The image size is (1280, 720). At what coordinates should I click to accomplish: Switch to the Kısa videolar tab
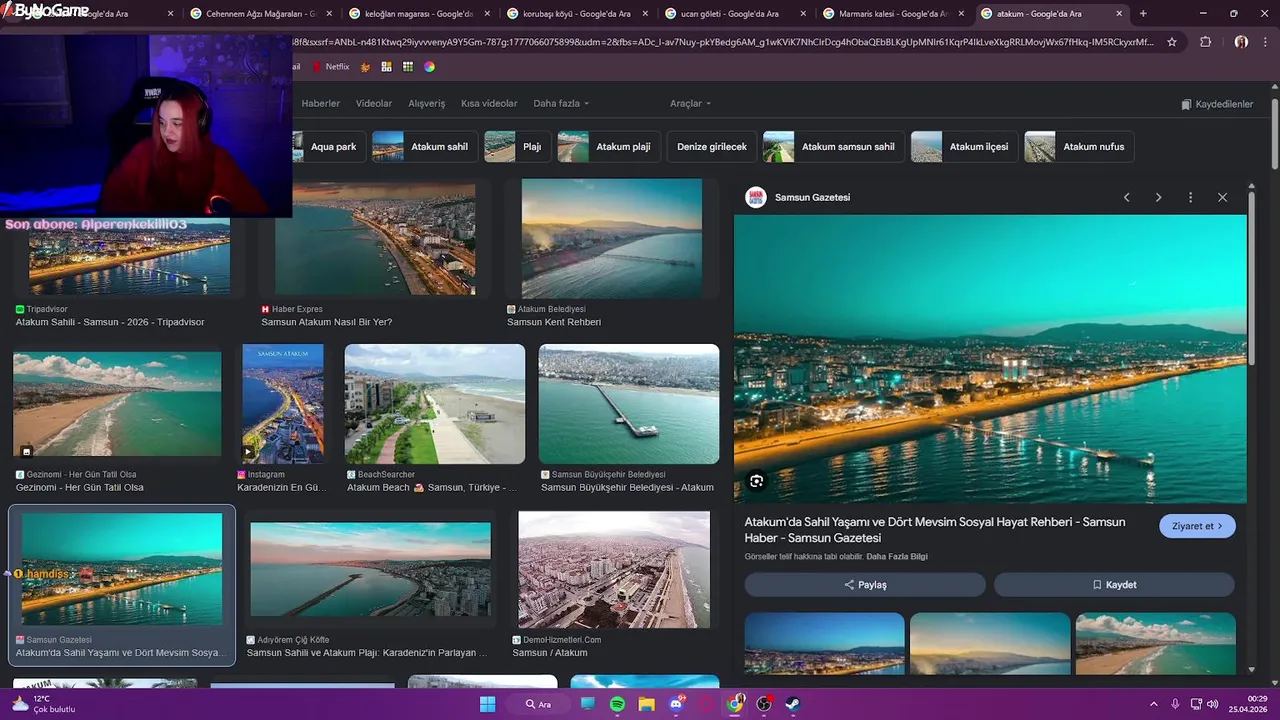[489, 104]
